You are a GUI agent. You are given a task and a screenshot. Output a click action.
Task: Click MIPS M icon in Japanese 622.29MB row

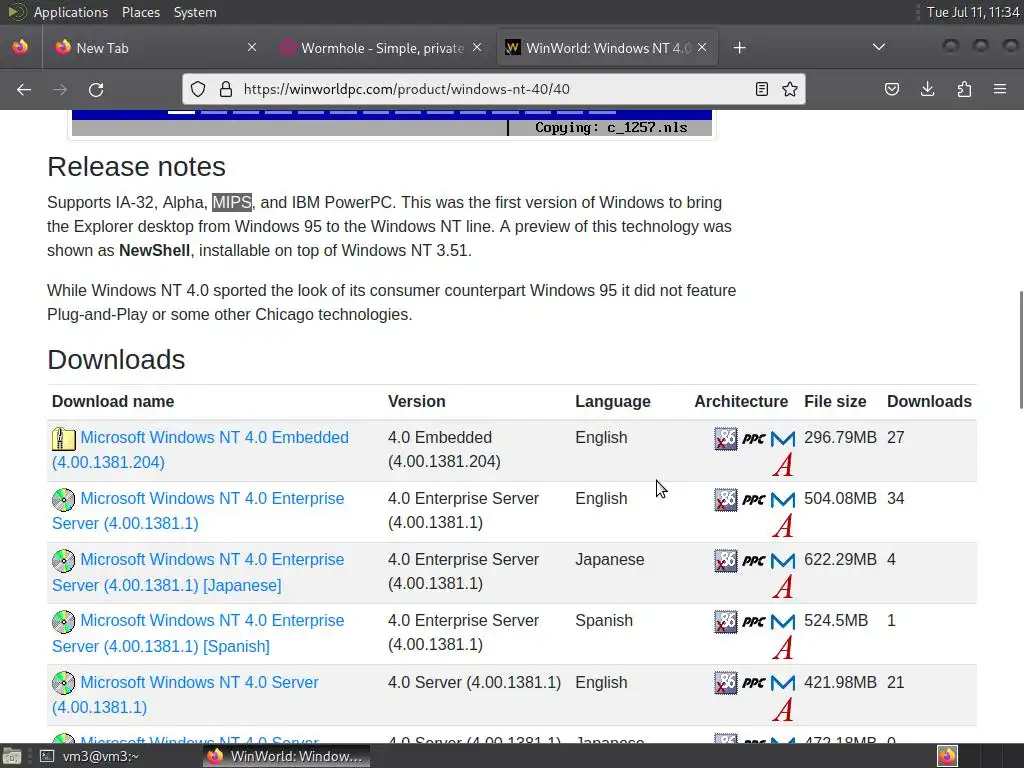(x=783, y=561)
